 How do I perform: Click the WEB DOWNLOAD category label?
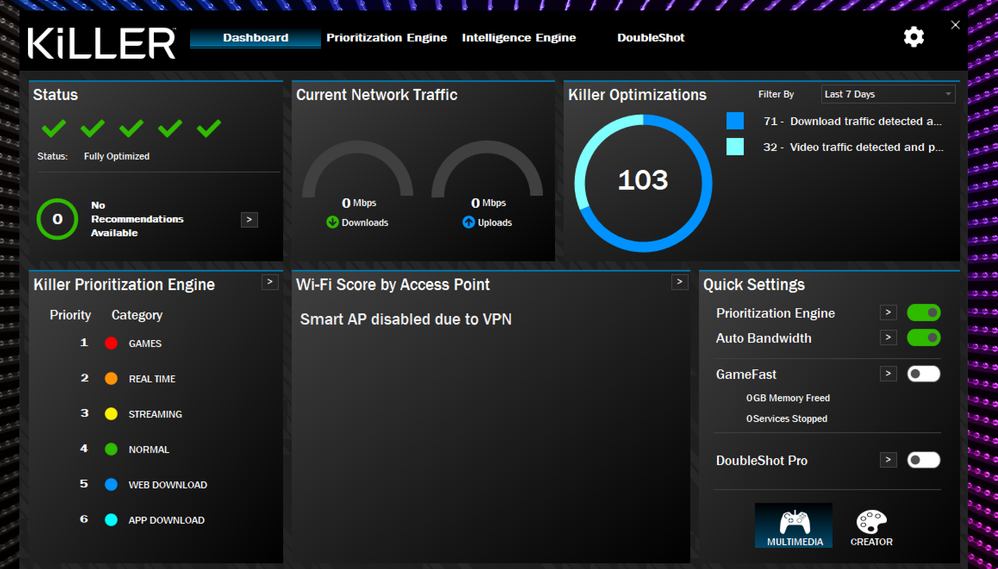(x=168, y=485)
